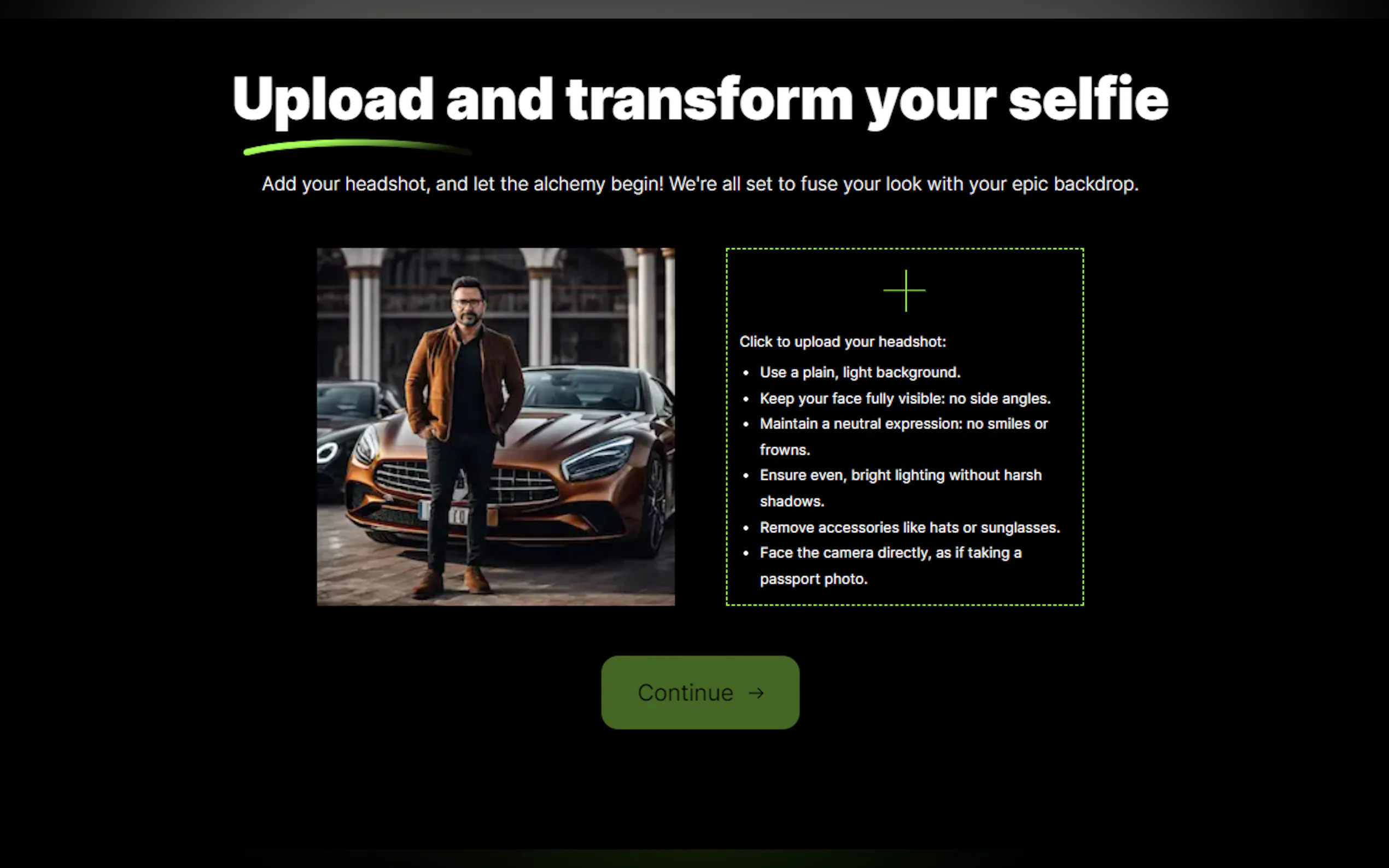Click the 'Use a plain, light background' tip

click(x=860, y=373)
